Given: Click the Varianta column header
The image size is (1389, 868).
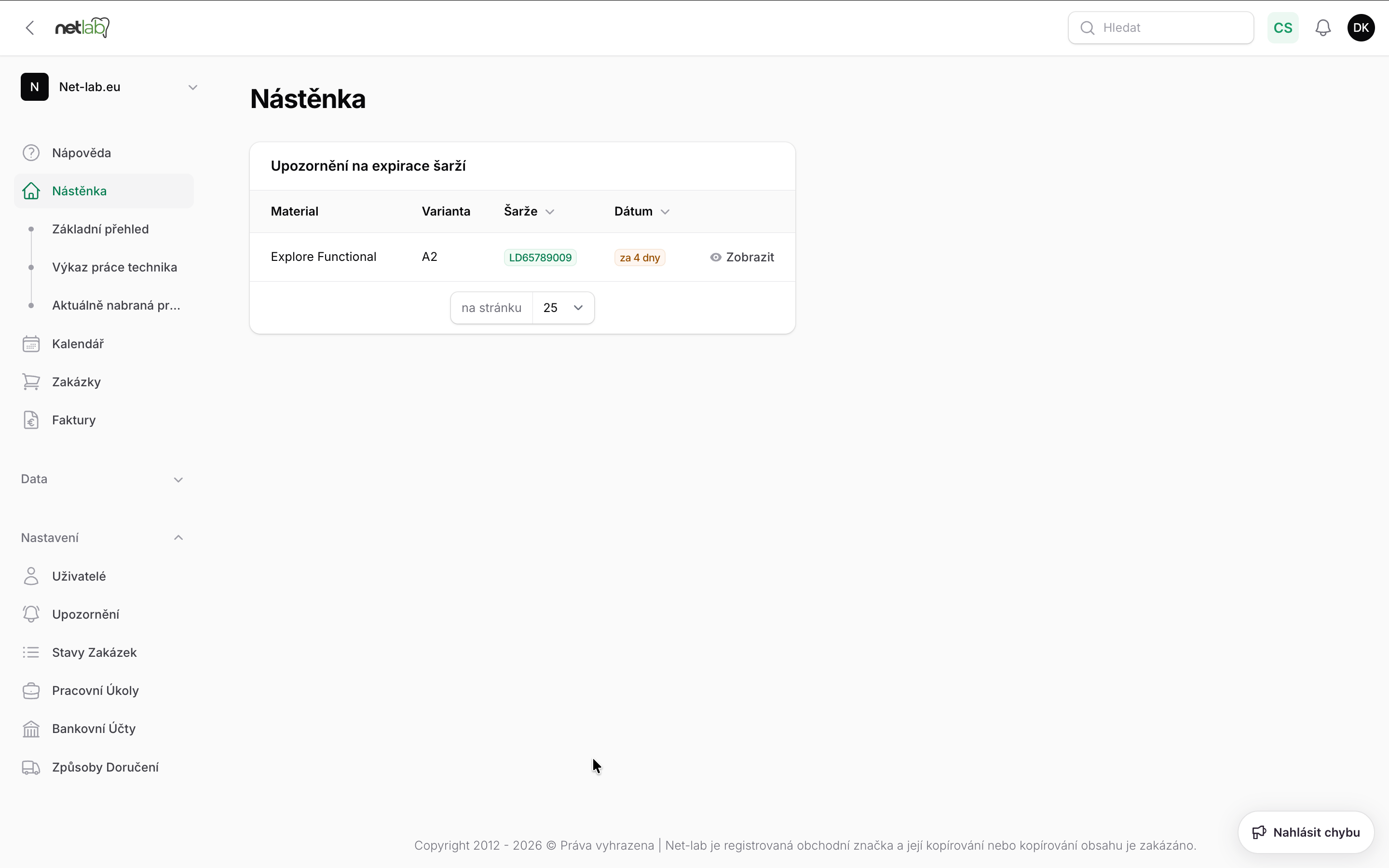Looking at the screenshot, I should [446, 211].
